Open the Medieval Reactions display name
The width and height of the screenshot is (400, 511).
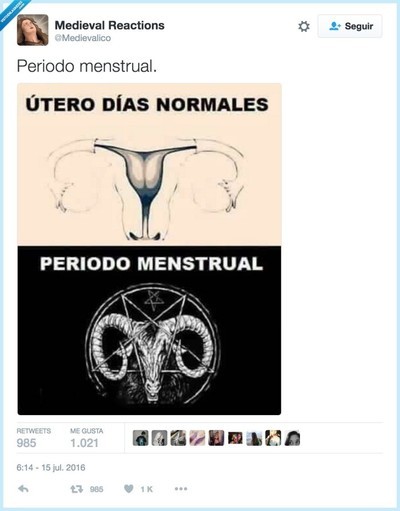[x=109, y=25]
